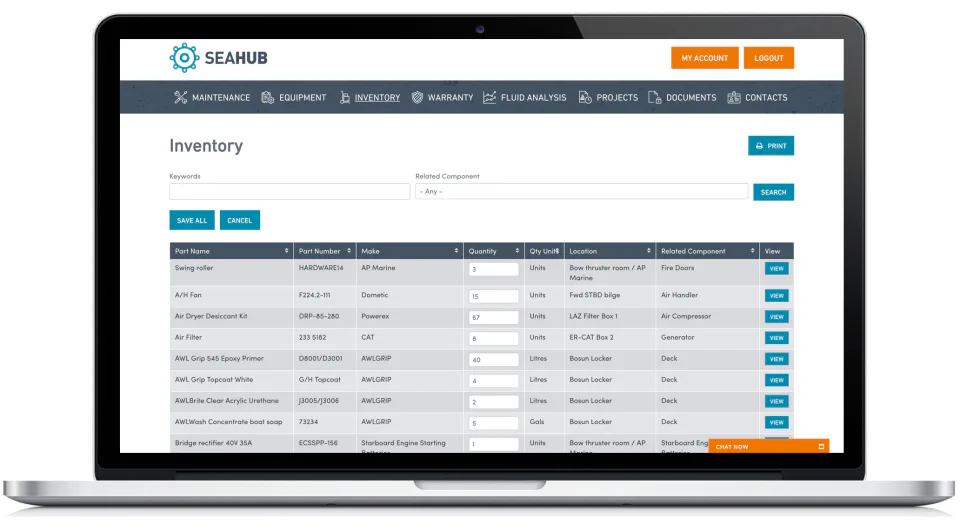Click the Cancel button
Viewport: 960px width, 531px height.
click(239, 220)
